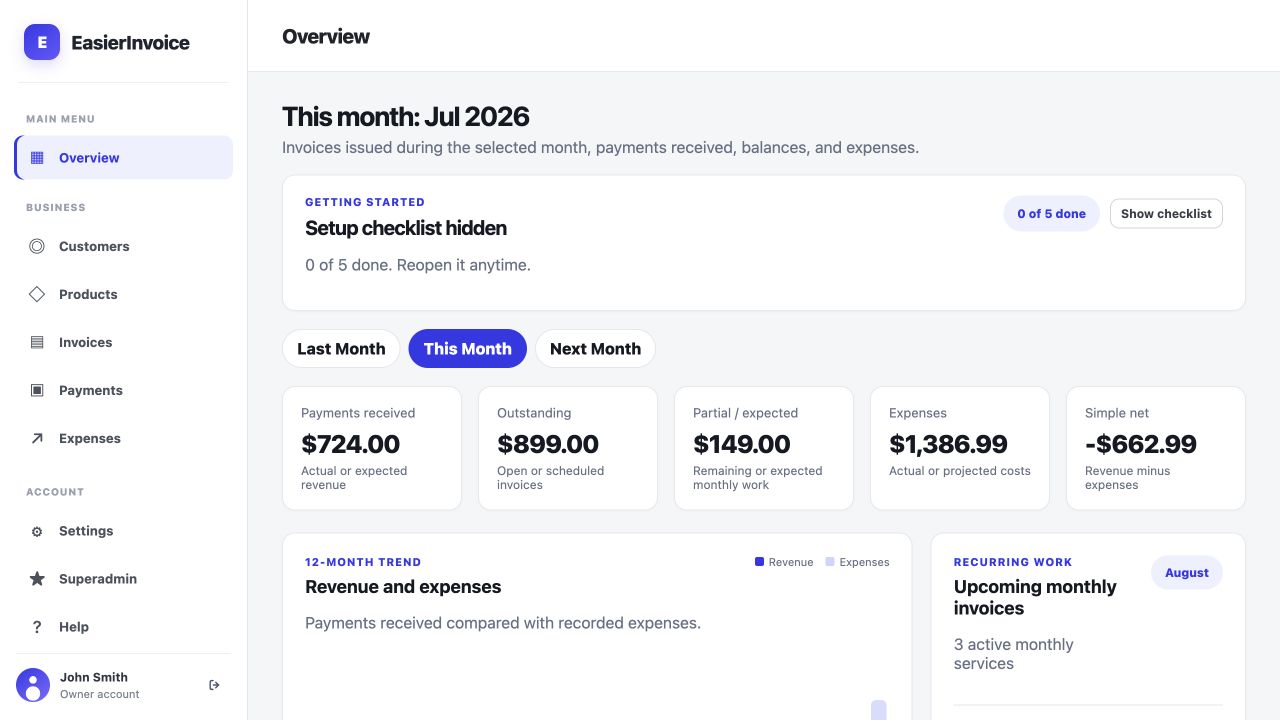The width and height of the screenshot is (1280, 720).
Task: Click the Revenue legend color swatch
Action: pyautogui.click(x=759, y=562)
